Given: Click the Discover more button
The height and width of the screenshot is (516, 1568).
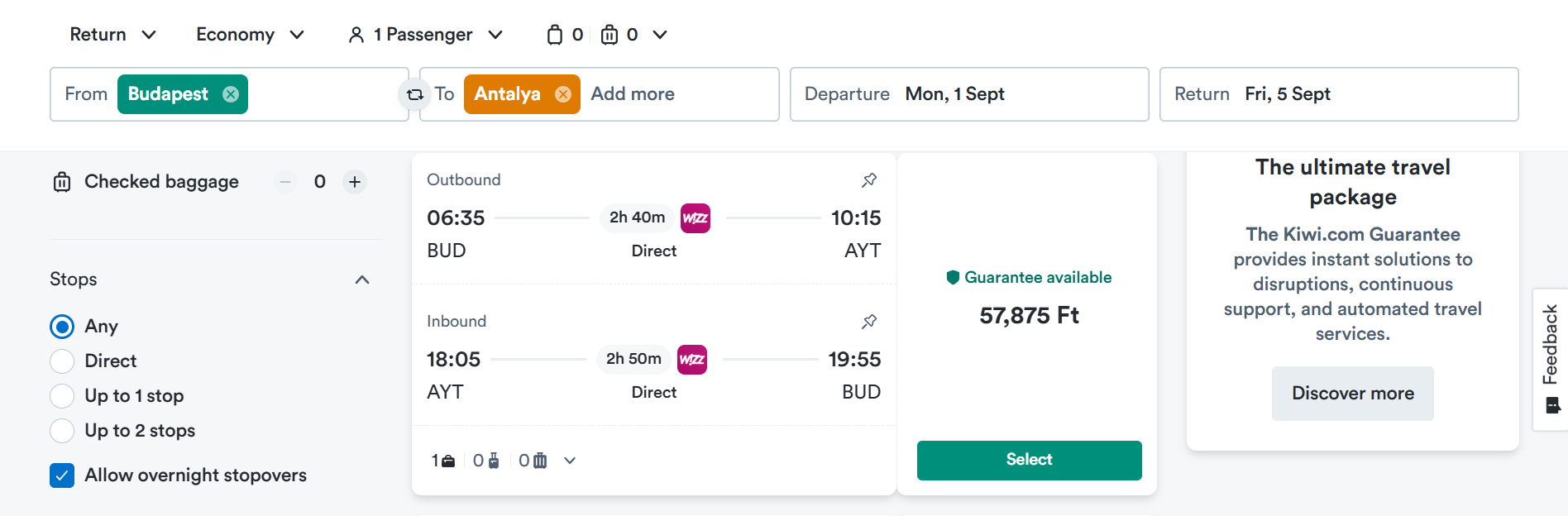Looking at the screenshot, I should pyautogui.click(x=1353, y=394).
